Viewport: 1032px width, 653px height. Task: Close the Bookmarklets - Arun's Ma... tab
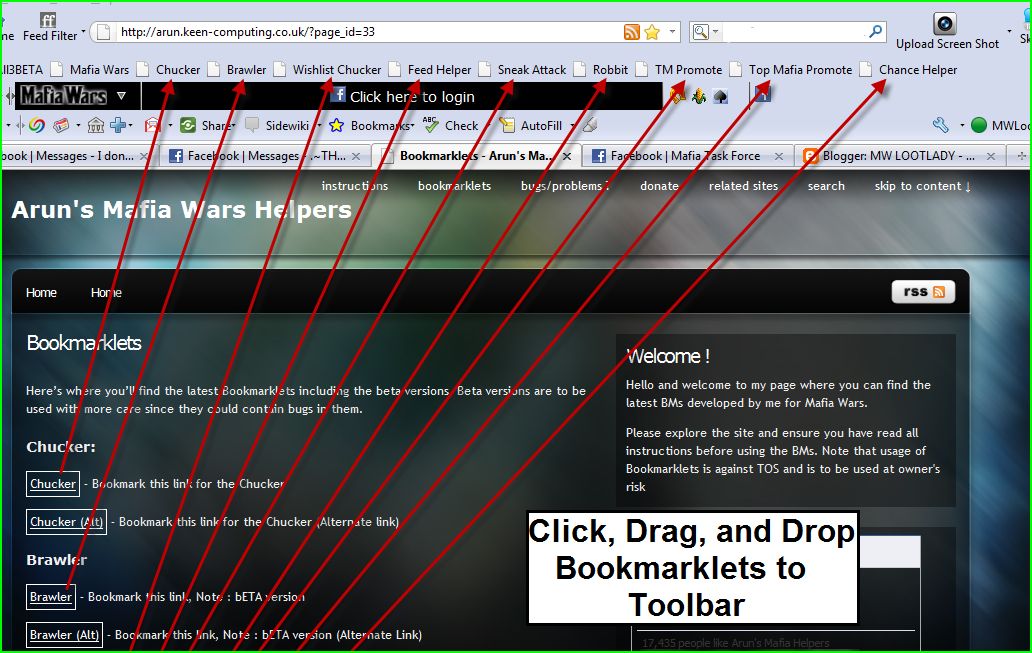point(567,156)
